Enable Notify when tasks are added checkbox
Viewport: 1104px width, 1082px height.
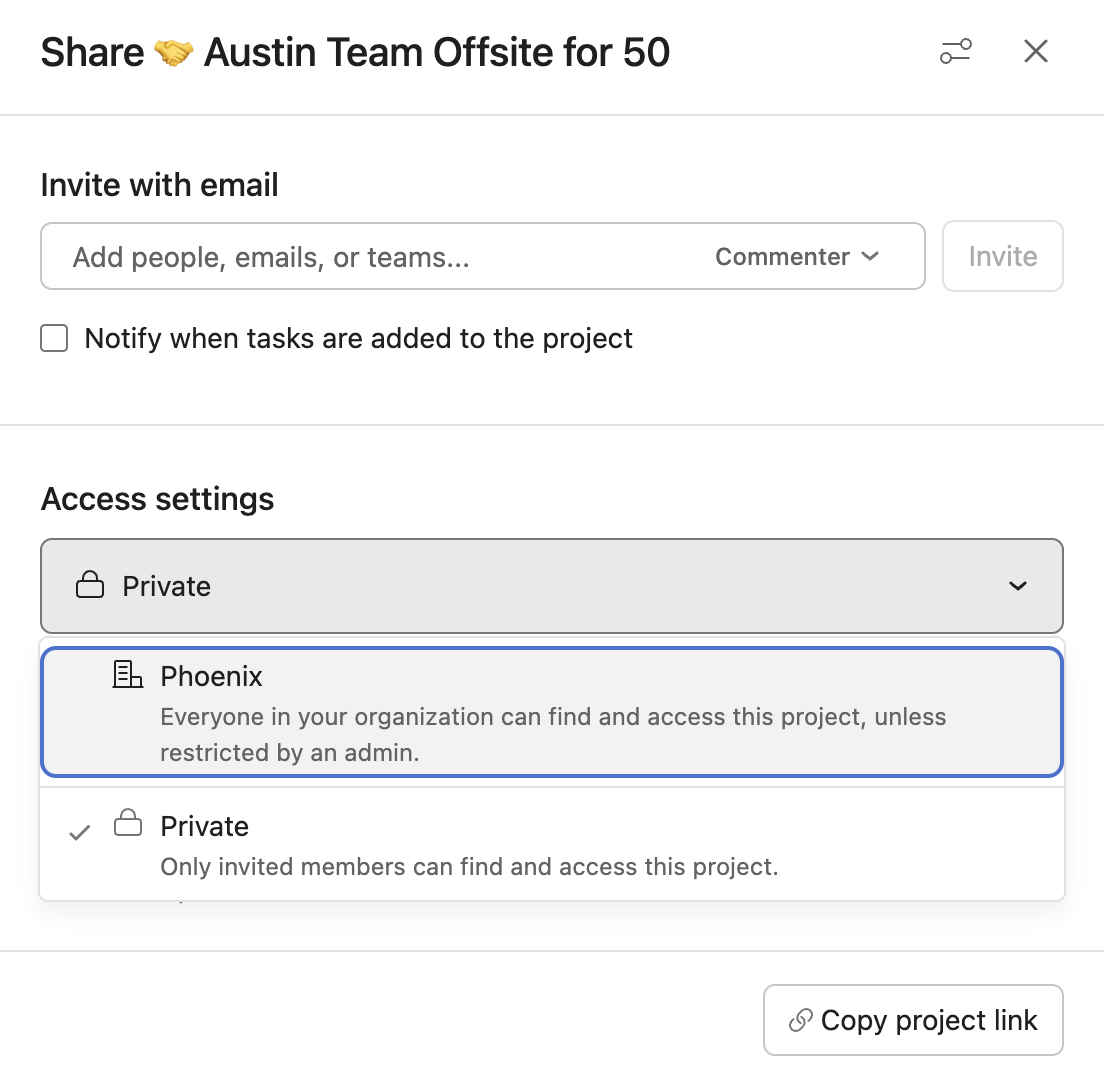tap(54, 338)
